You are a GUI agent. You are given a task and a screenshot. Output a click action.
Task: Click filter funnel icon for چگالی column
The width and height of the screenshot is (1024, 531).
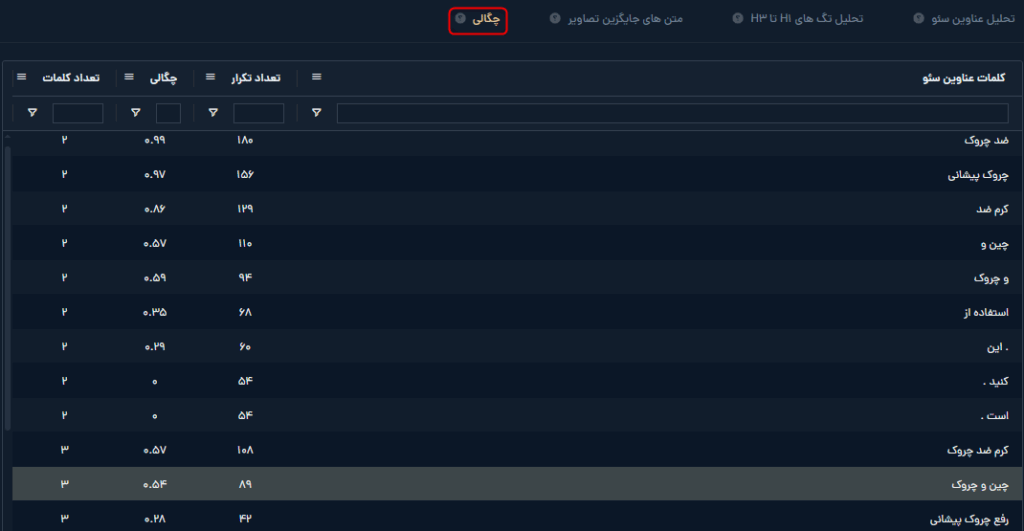[x=136, y=113]
